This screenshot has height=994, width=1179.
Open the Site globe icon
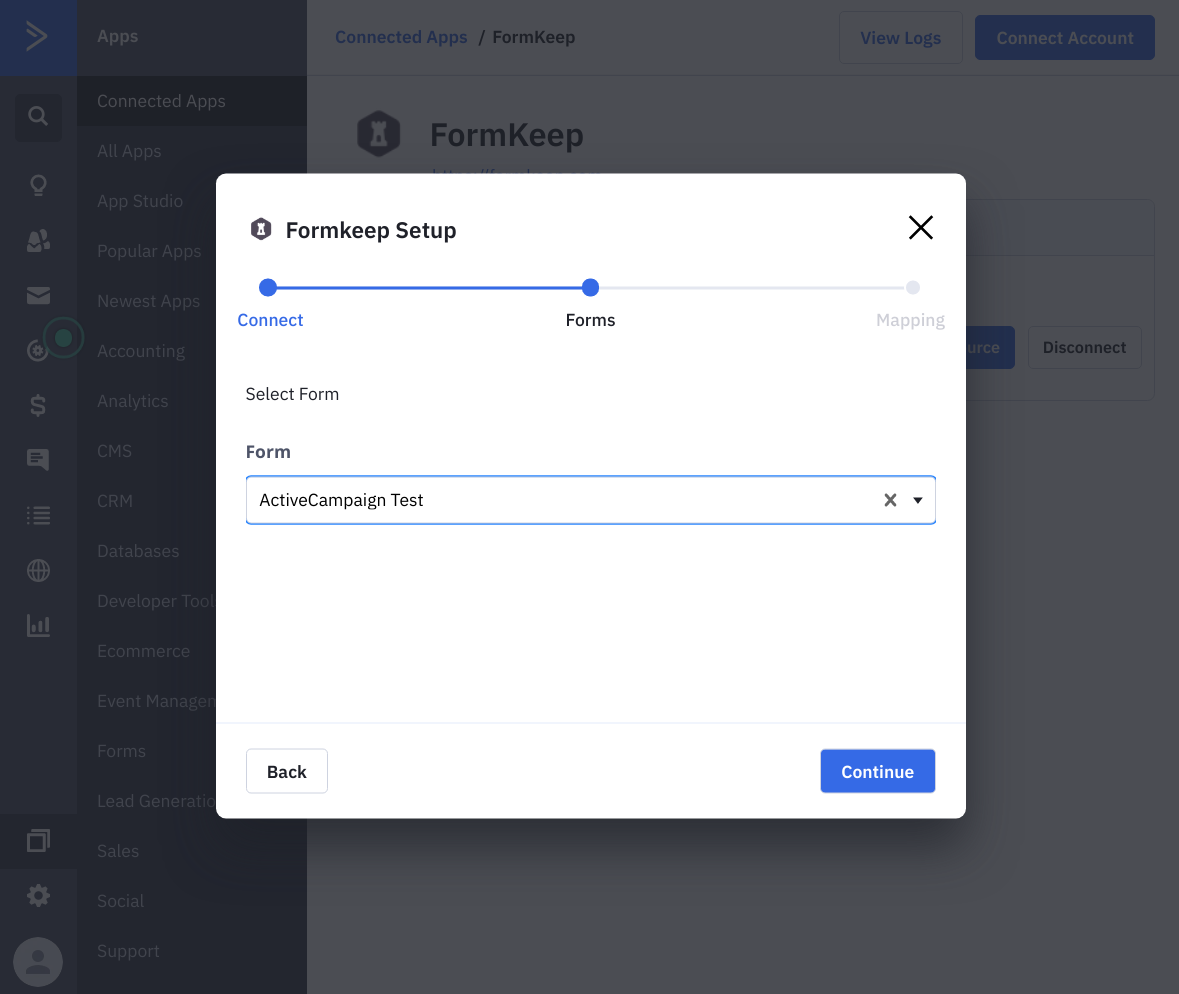[38, 570]
